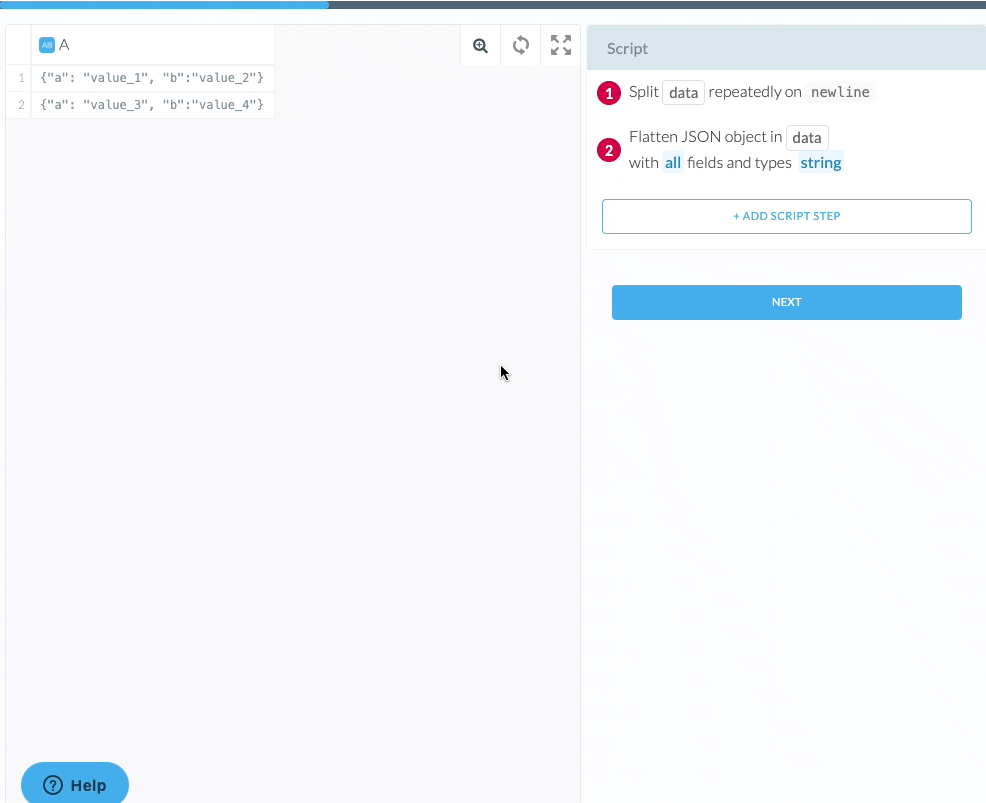
Task: Click the magnifier zoom icon above the grid
Action: [480, 44]
